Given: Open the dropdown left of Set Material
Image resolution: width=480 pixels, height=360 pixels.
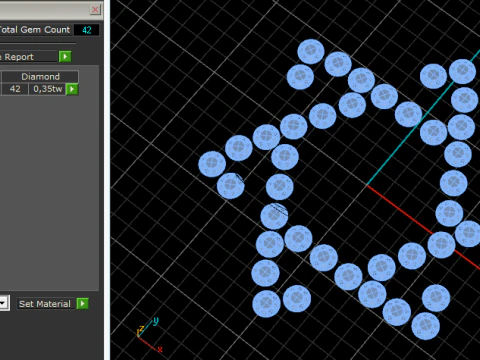Looking at the screenshot, I should (4, 303).
